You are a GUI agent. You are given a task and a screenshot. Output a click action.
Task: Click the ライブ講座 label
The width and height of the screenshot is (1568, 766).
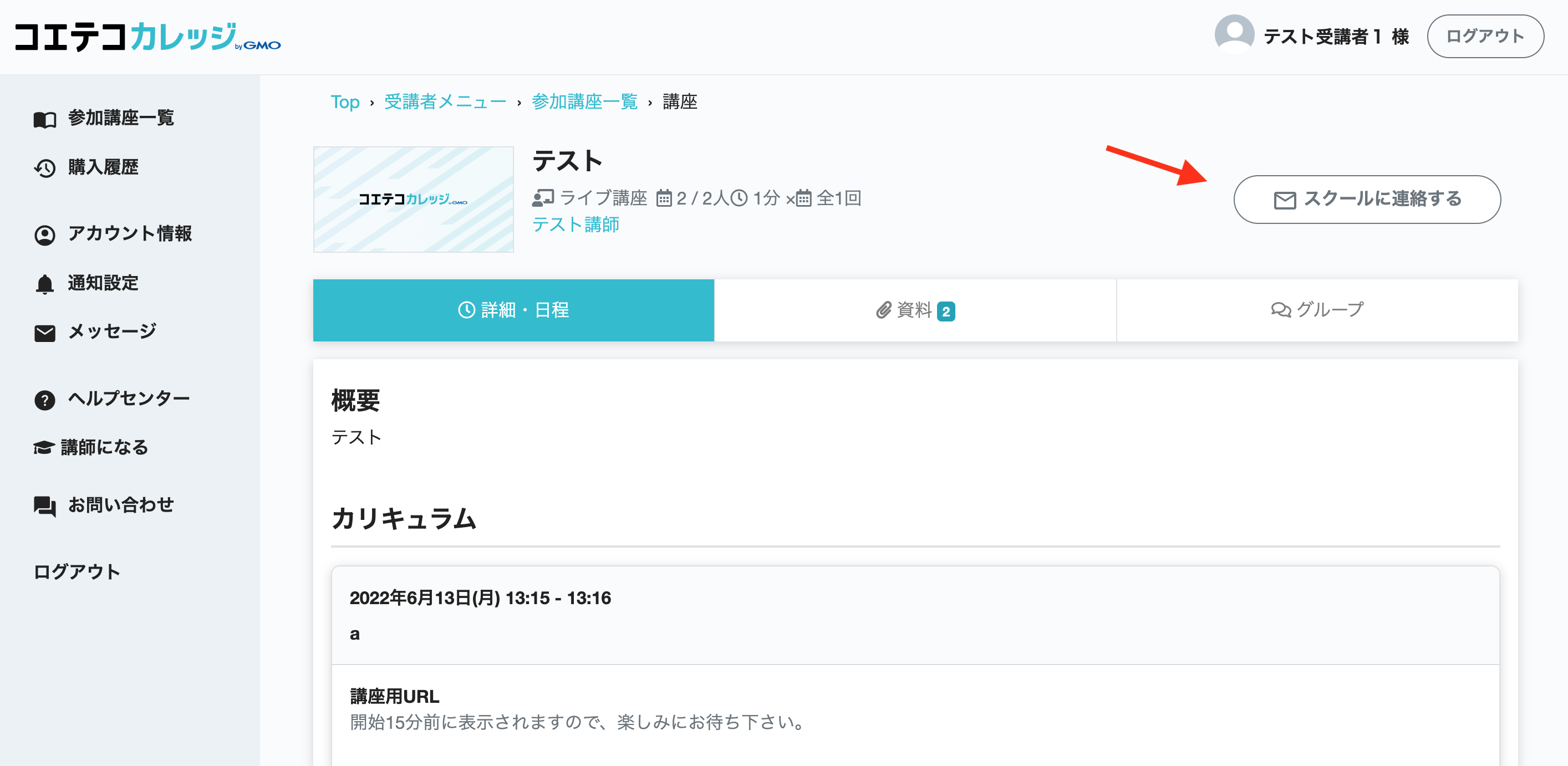(603, 198)
